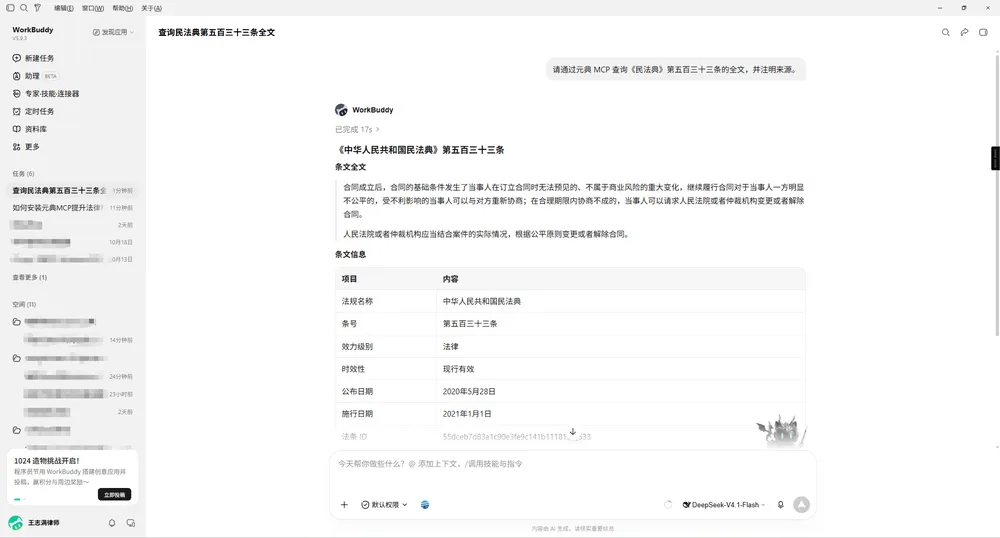Image resolution: width=1000 pixels, height=538 pixels.
Task: Expand the 发现应用 dropdown
Action: point(114,32)
